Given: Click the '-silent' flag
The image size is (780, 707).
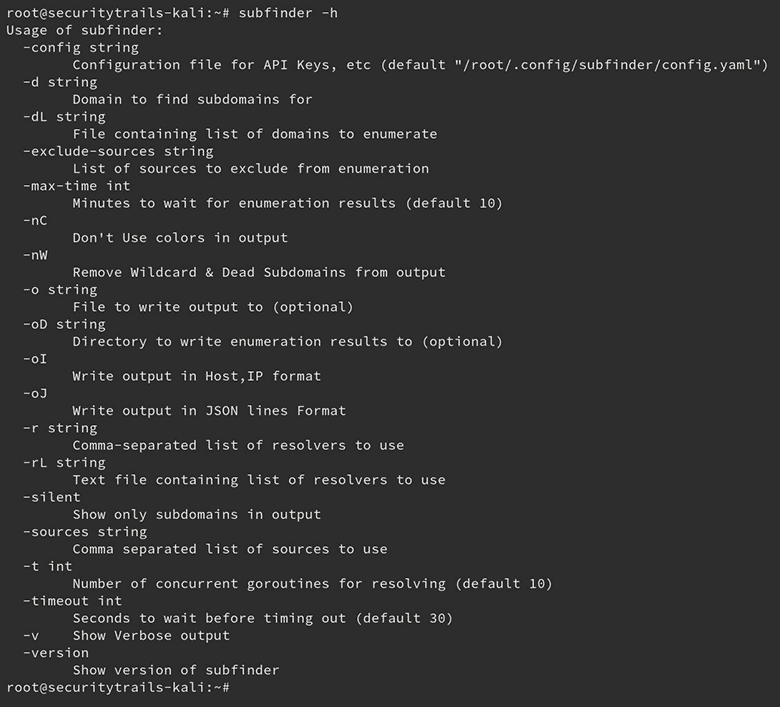Looking at the screenshot, I should click(x=52, y=497).
